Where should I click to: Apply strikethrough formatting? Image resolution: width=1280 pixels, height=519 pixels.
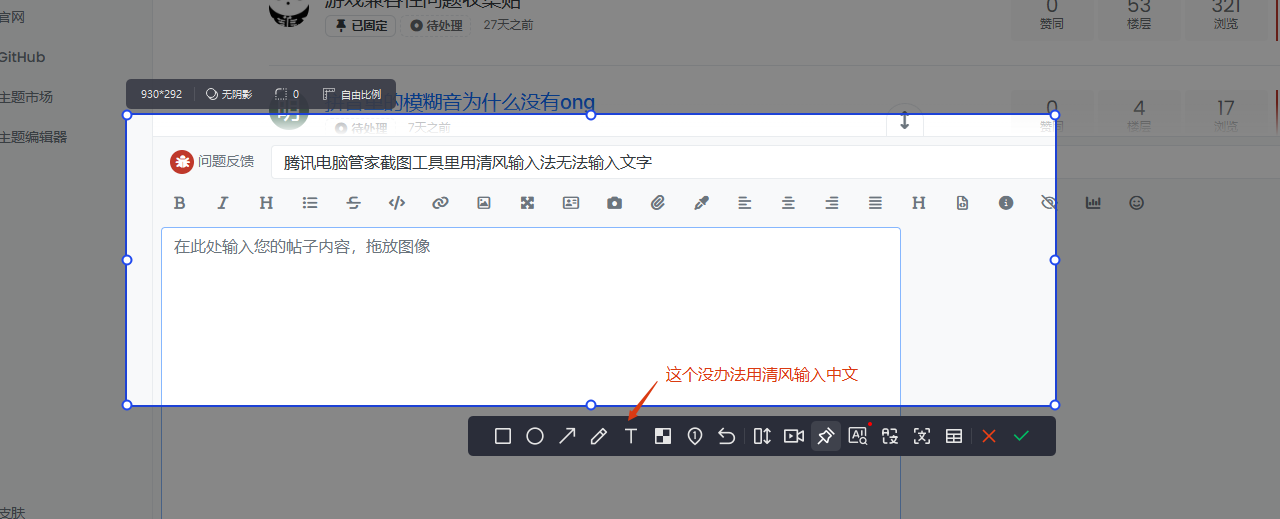[x=353, y=203]
